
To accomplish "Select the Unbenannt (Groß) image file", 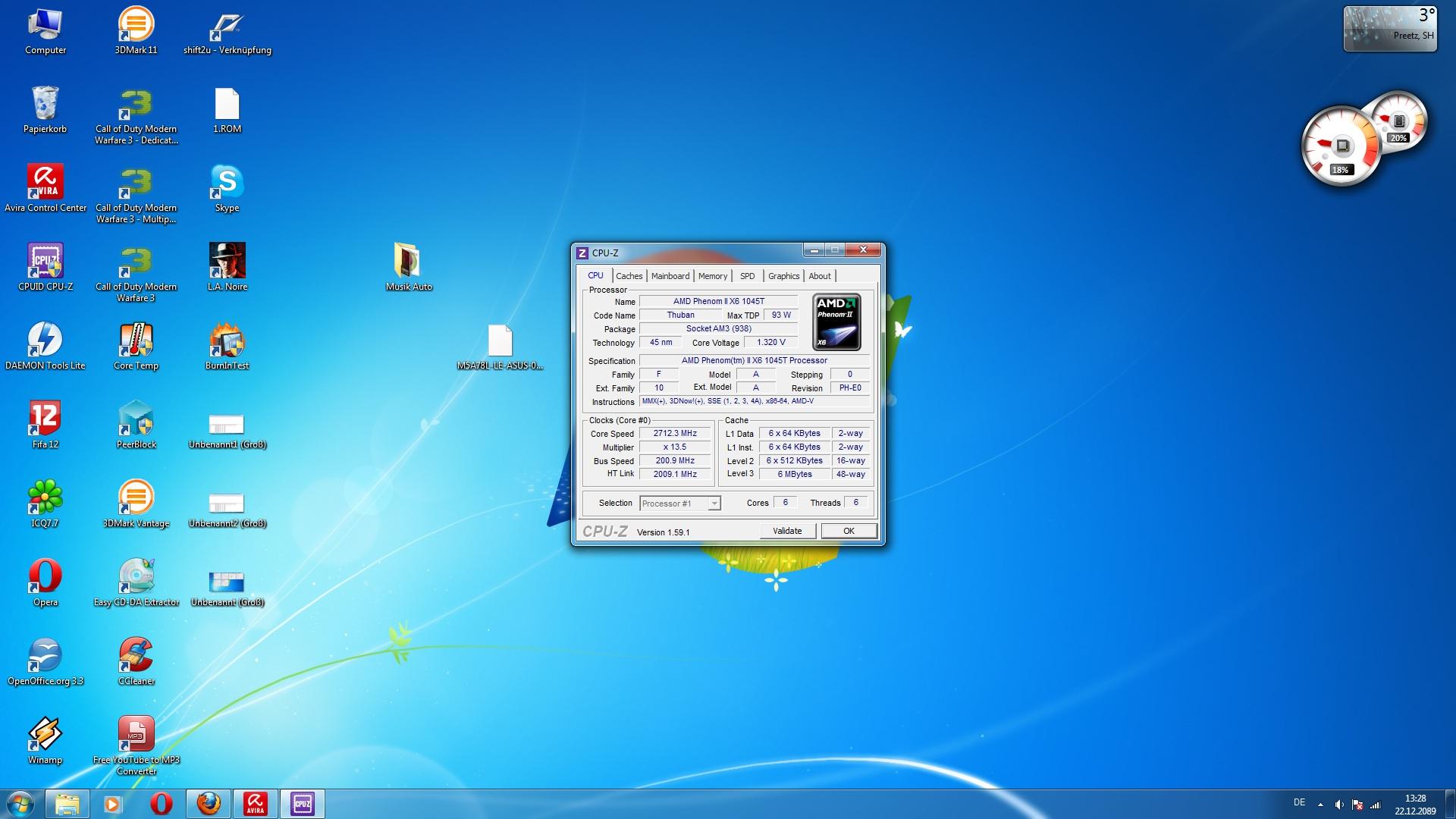I will coord(227,588).
